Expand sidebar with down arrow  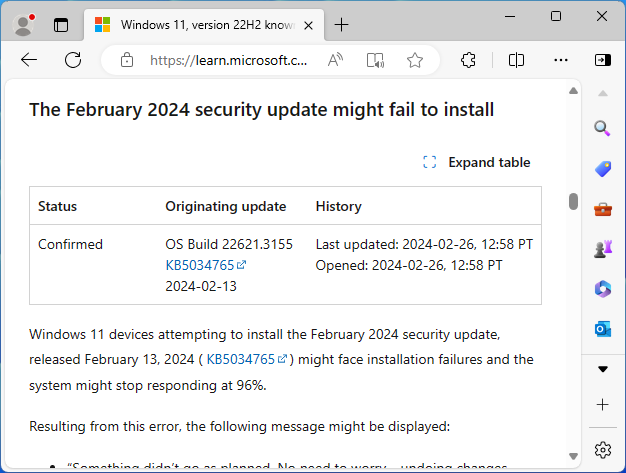(602, 368)
